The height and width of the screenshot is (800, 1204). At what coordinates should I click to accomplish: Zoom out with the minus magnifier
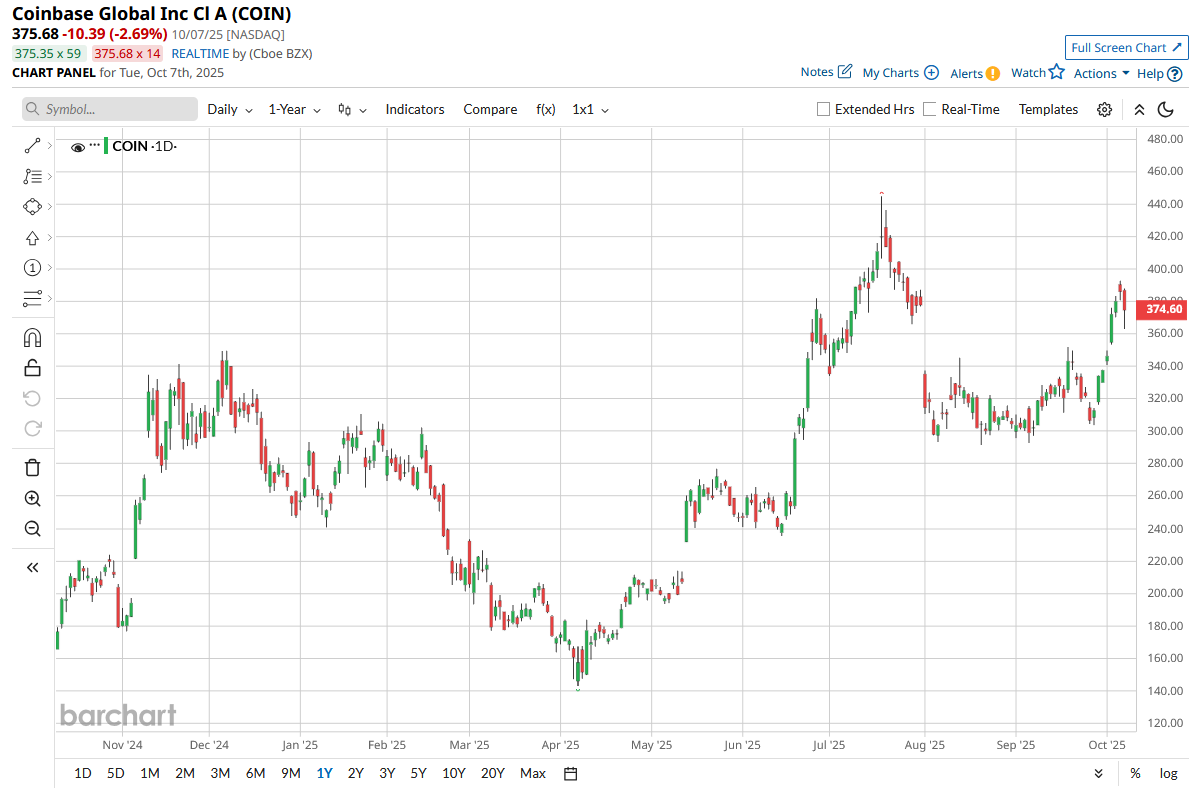coord(32,529)
